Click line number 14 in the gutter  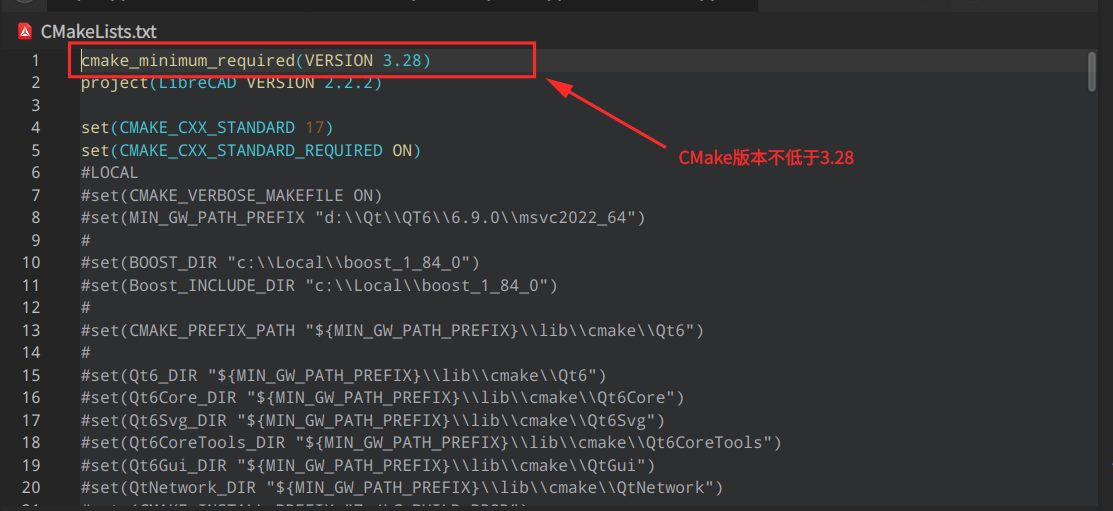point(31,353)
